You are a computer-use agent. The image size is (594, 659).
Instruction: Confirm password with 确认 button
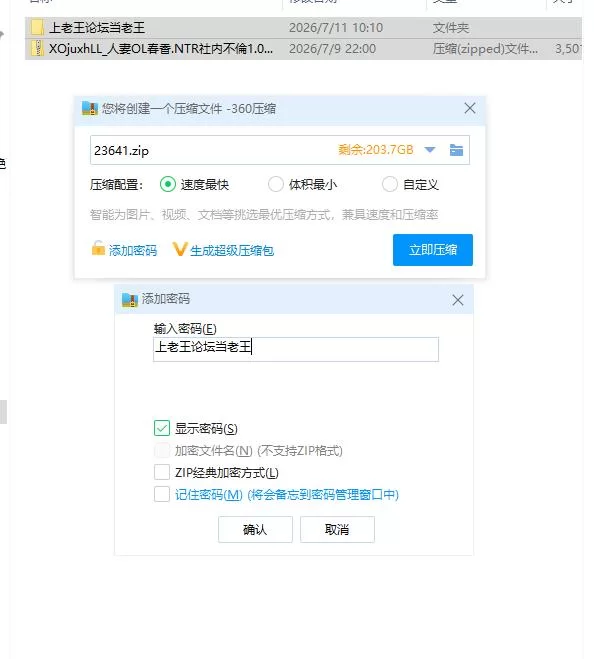coord(255,530)
